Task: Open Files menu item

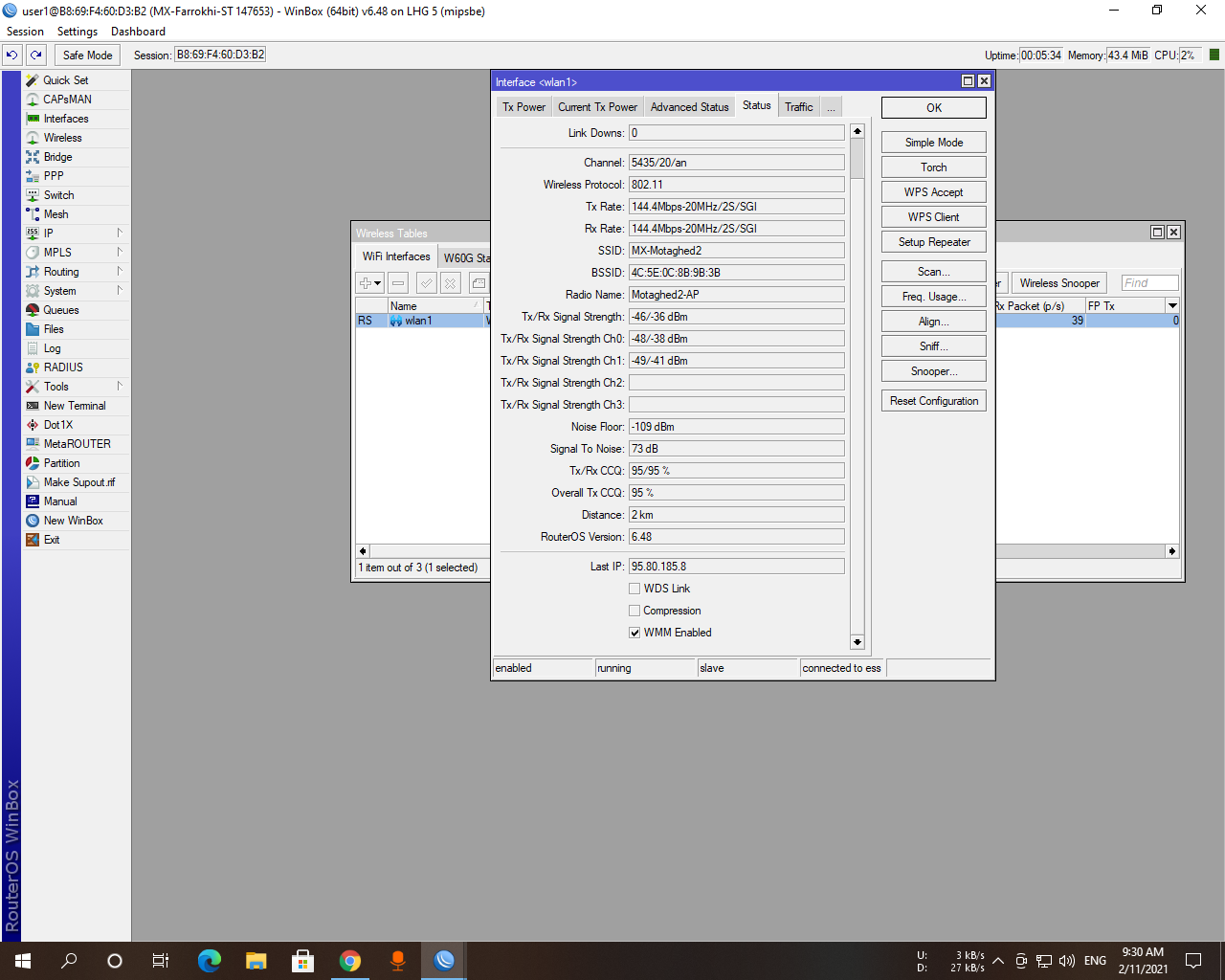Action: [x=54, y=329]
